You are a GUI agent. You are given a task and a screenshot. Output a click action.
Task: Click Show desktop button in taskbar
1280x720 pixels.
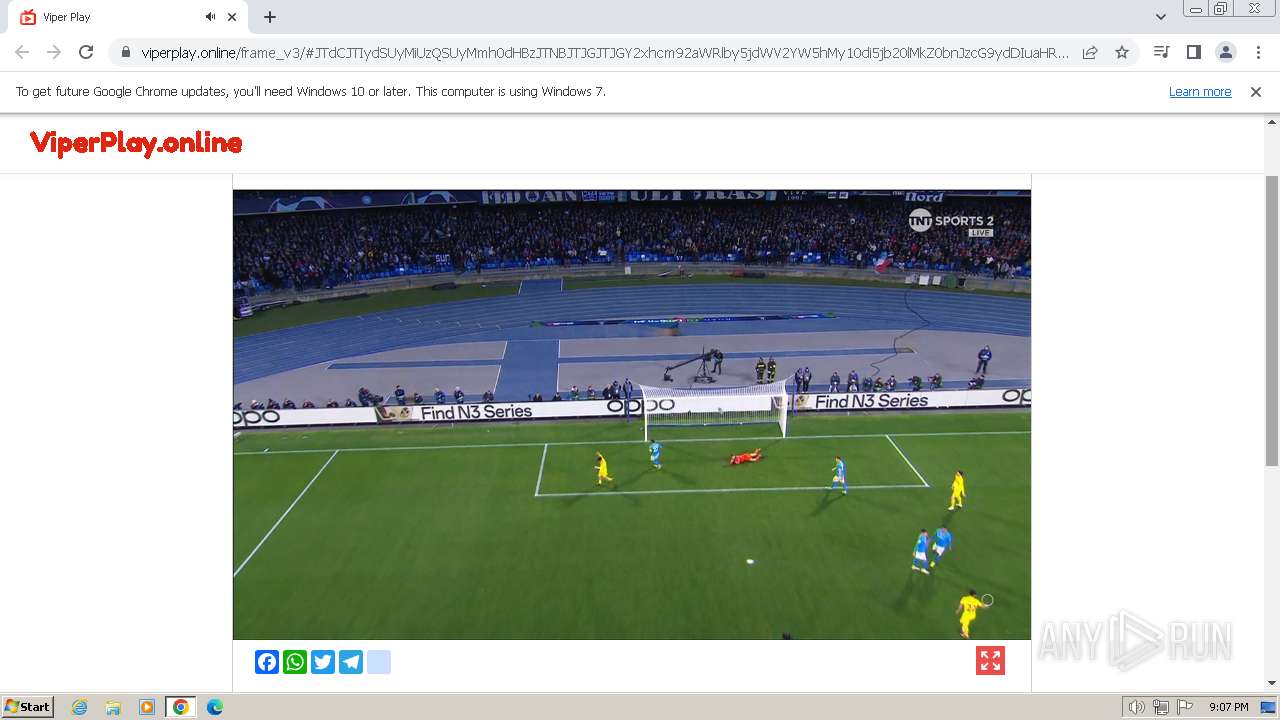click(x=1268, y=707)
